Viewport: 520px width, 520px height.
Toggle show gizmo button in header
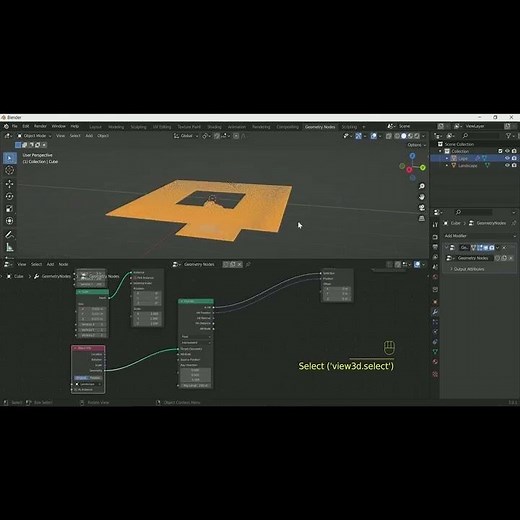coord(358,136)
